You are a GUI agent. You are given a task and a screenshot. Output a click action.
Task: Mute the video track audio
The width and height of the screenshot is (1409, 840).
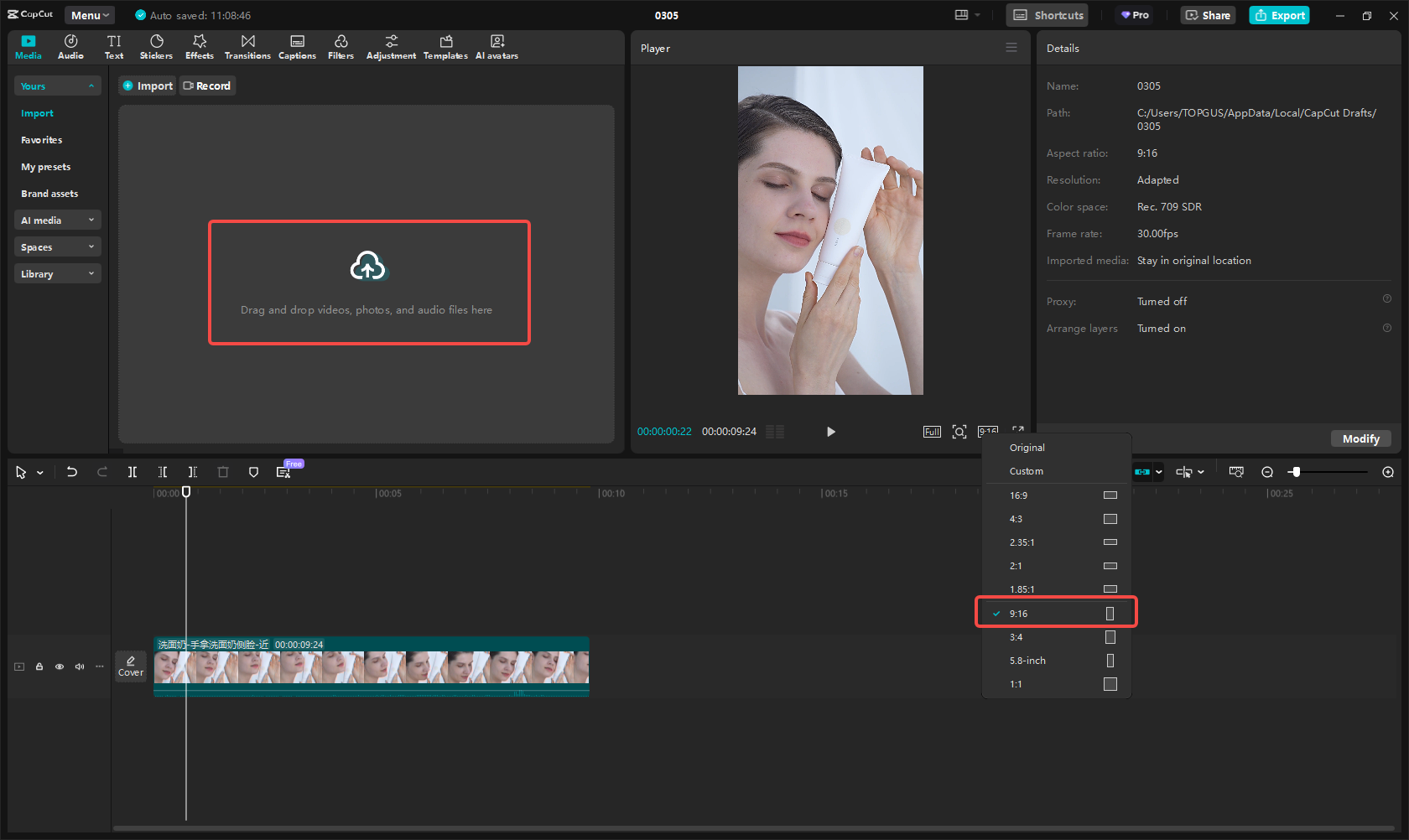pyautogui.click(x=80, y=666)
